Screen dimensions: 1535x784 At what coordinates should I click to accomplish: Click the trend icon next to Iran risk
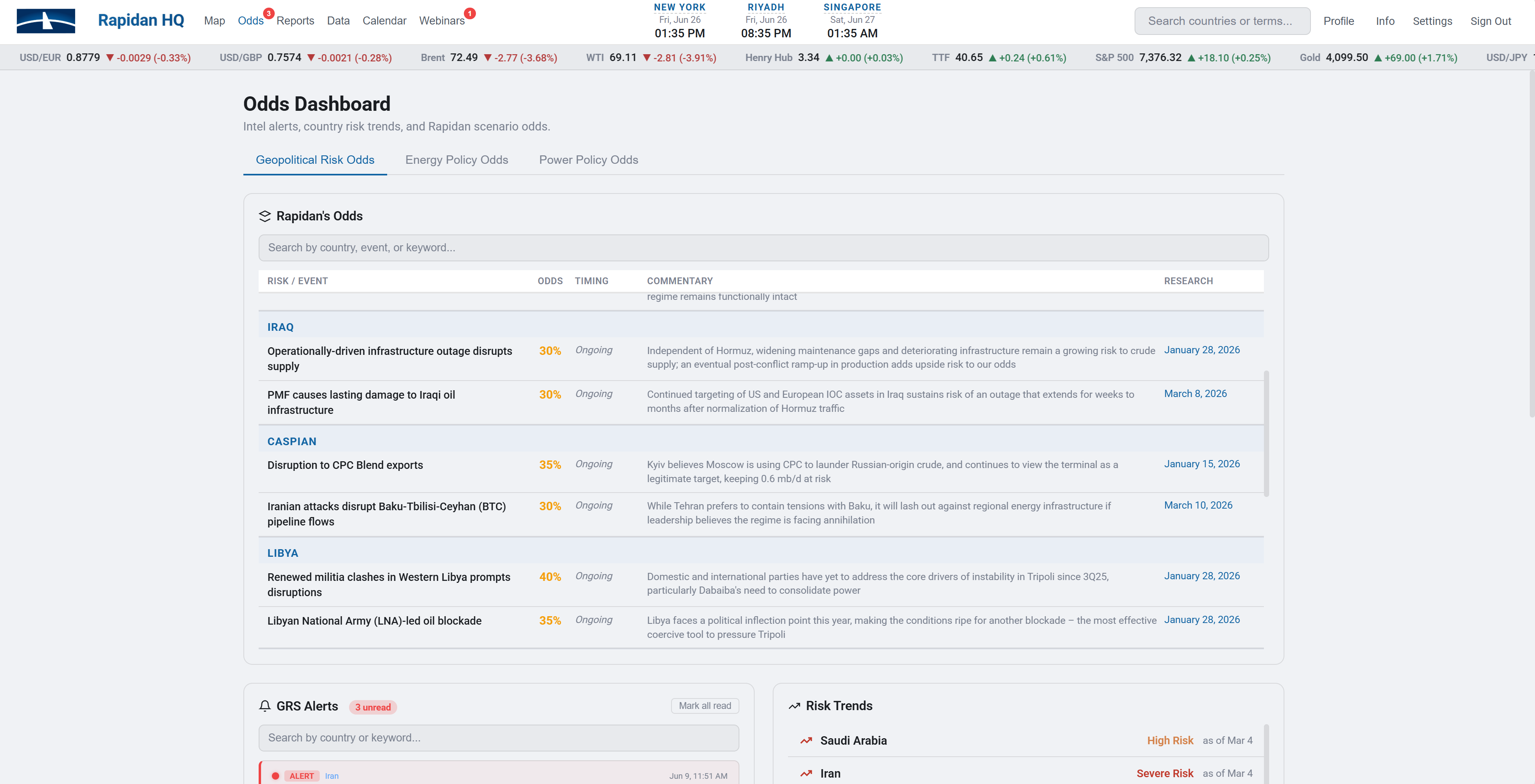(806, 773)
